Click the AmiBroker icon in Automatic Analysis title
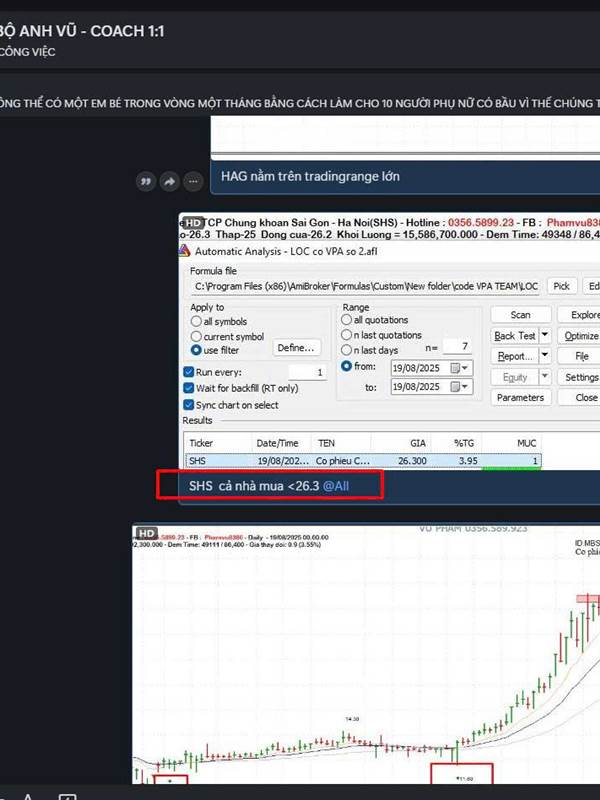Screen dimensions: 600x800 point(185,251)
